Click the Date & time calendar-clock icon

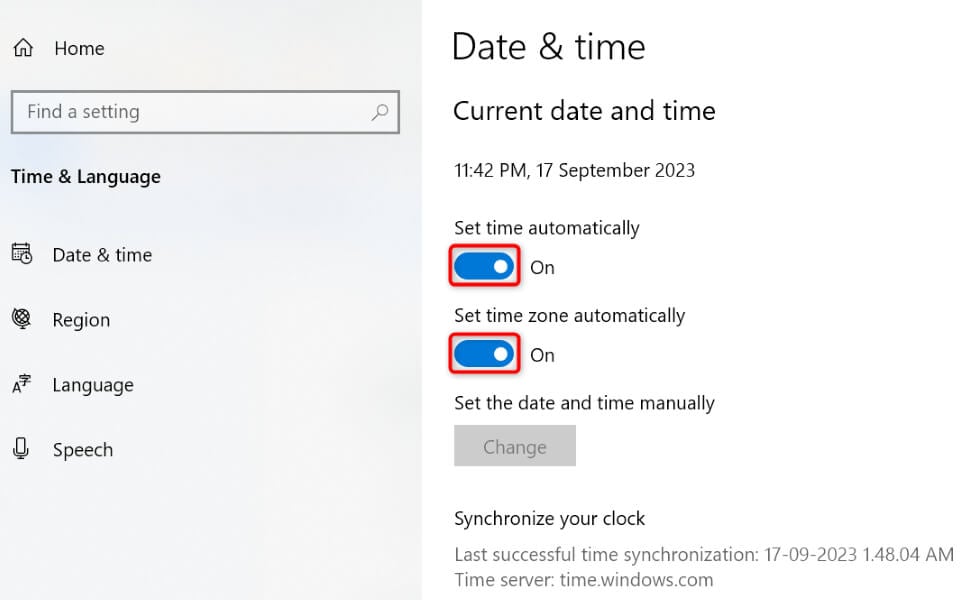[22, 254]
